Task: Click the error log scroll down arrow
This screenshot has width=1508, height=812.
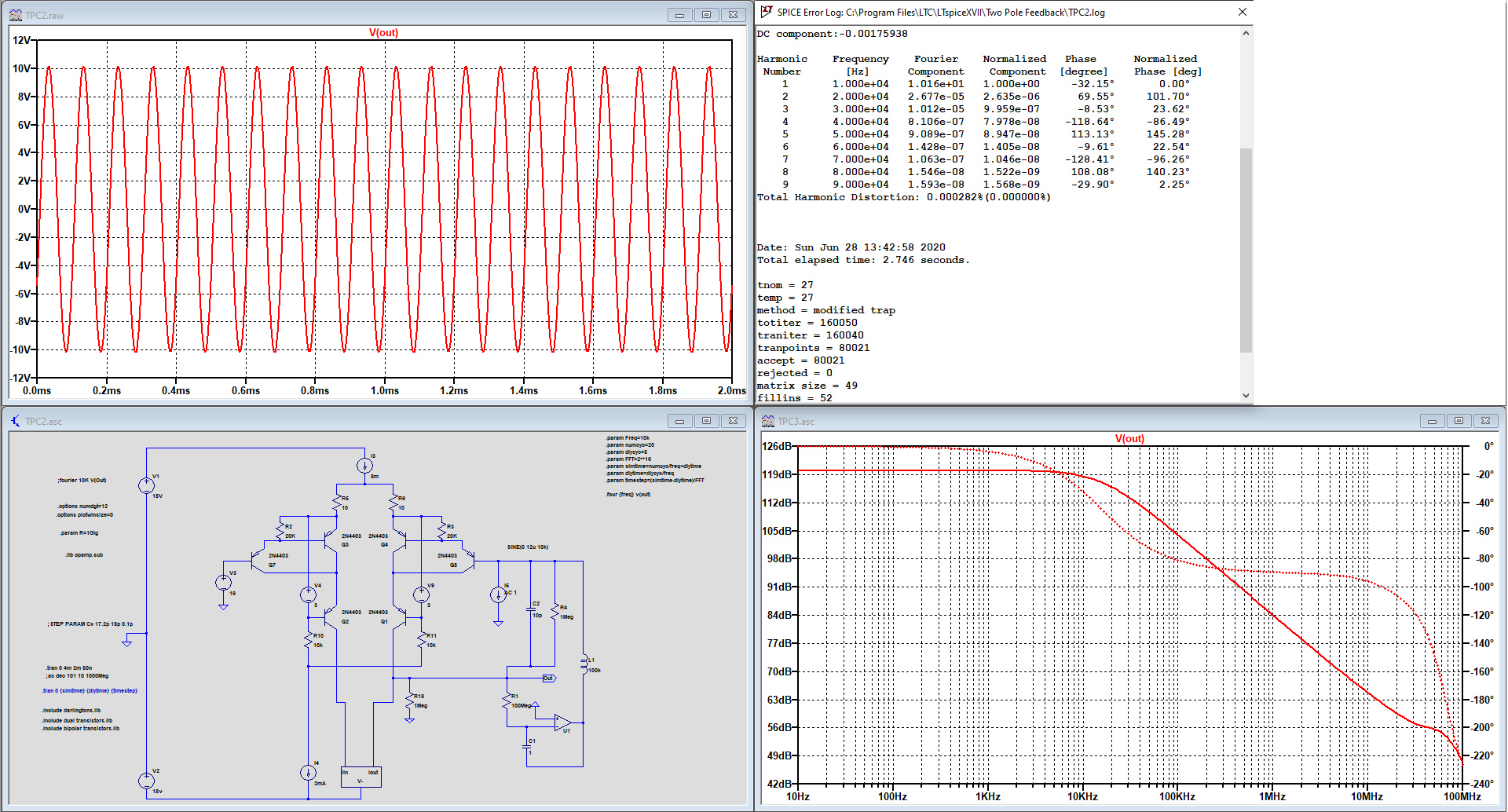Action: coord(1246,396)
